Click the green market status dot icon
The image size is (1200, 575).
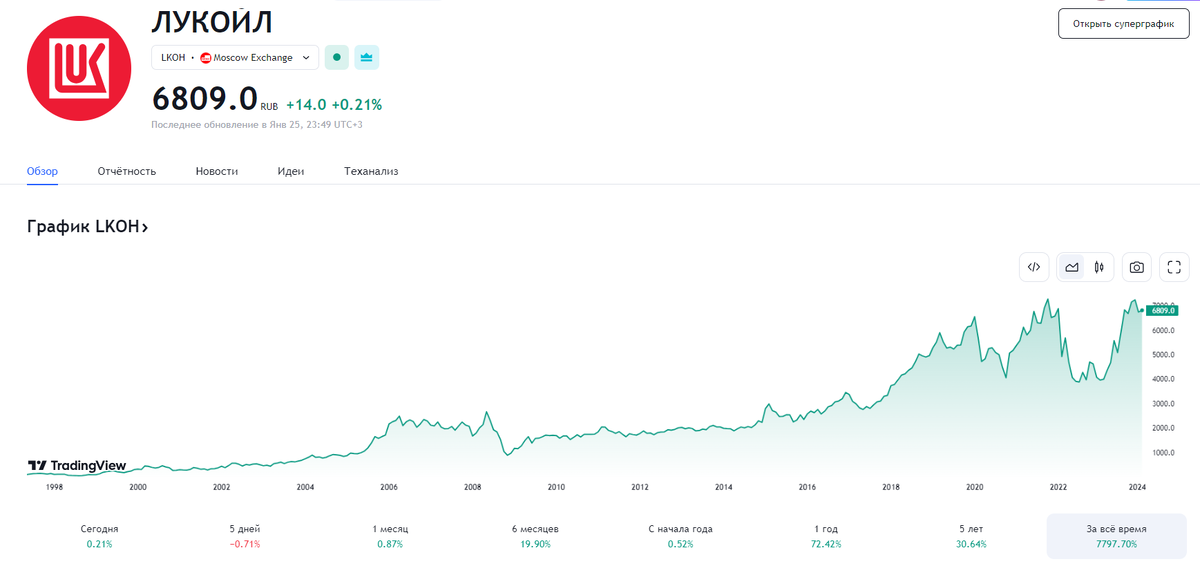point(337,58)
